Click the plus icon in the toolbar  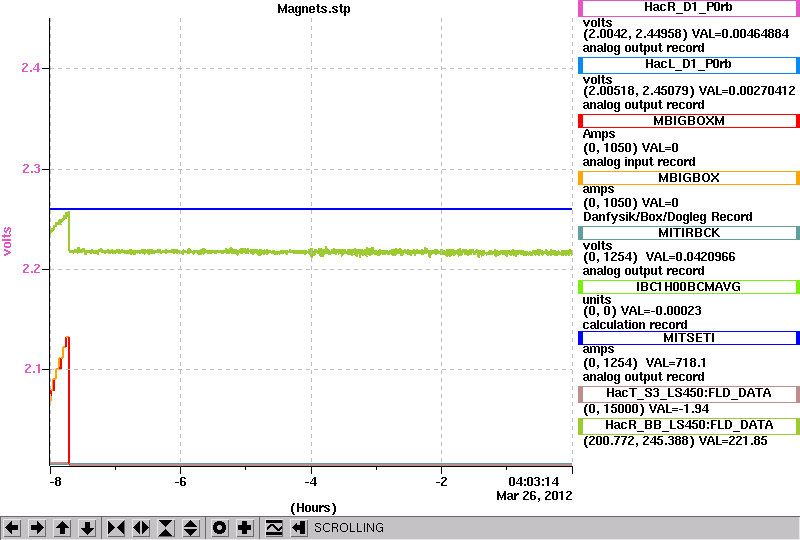(x=245, y=528)
